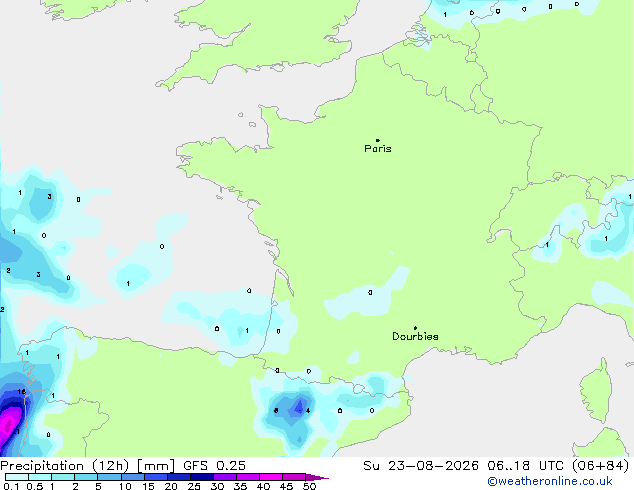Click the legend value '30'
634x490 pixels.
coord(217,486)
